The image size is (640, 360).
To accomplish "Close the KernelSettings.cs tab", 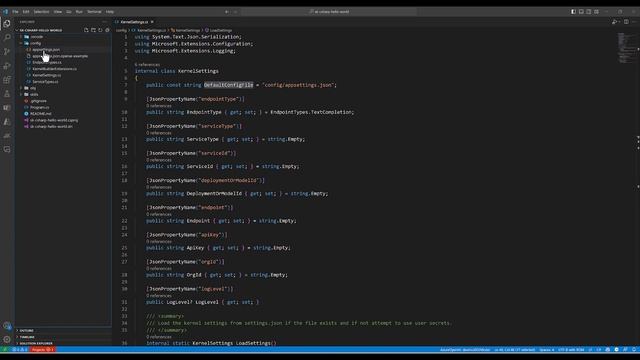I will pos(152,22).
